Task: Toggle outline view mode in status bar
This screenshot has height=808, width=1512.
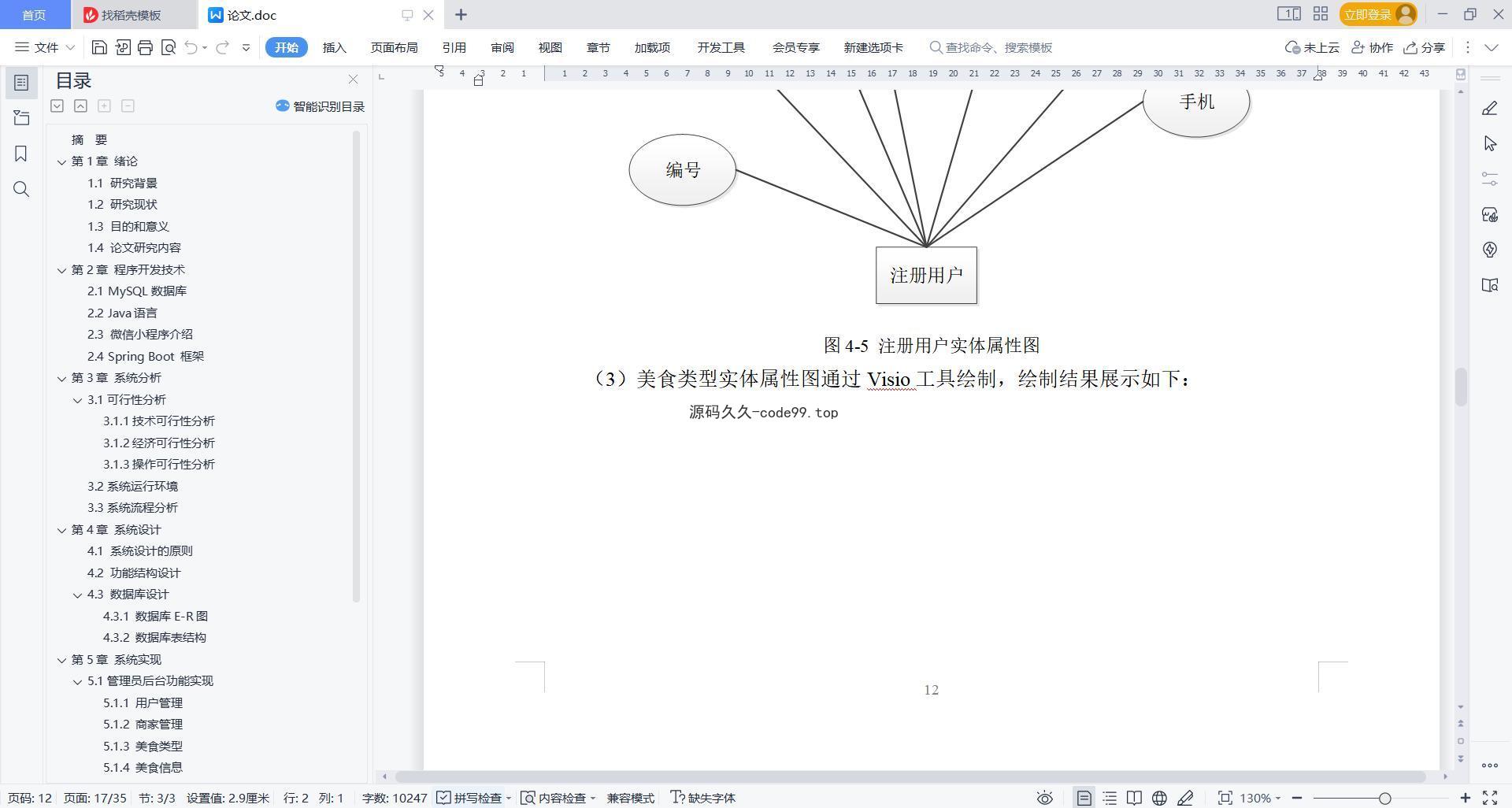Action: [1110, 798]
